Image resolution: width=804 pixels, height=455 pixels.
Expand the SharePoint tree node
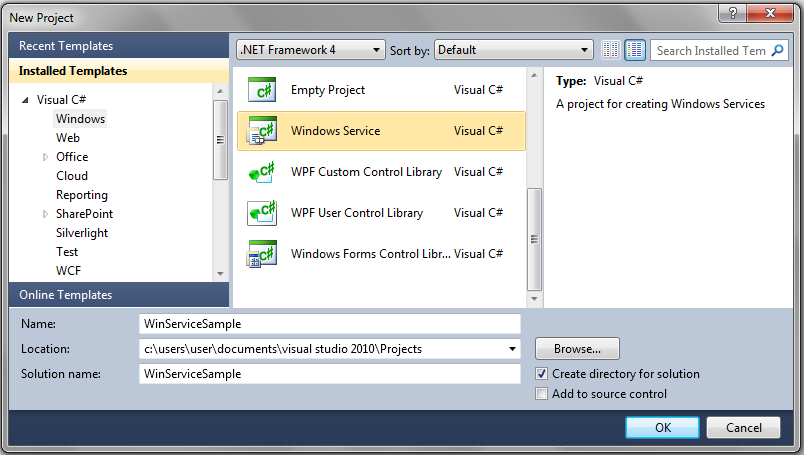(x=45, y=214)
